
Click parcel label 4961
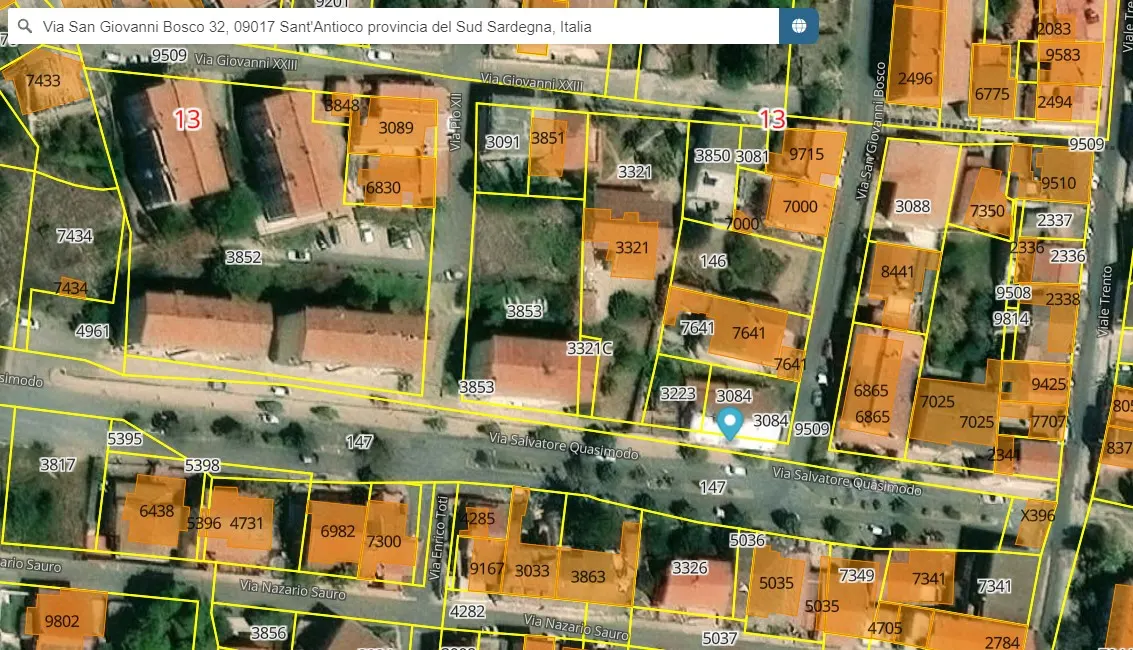92,331
